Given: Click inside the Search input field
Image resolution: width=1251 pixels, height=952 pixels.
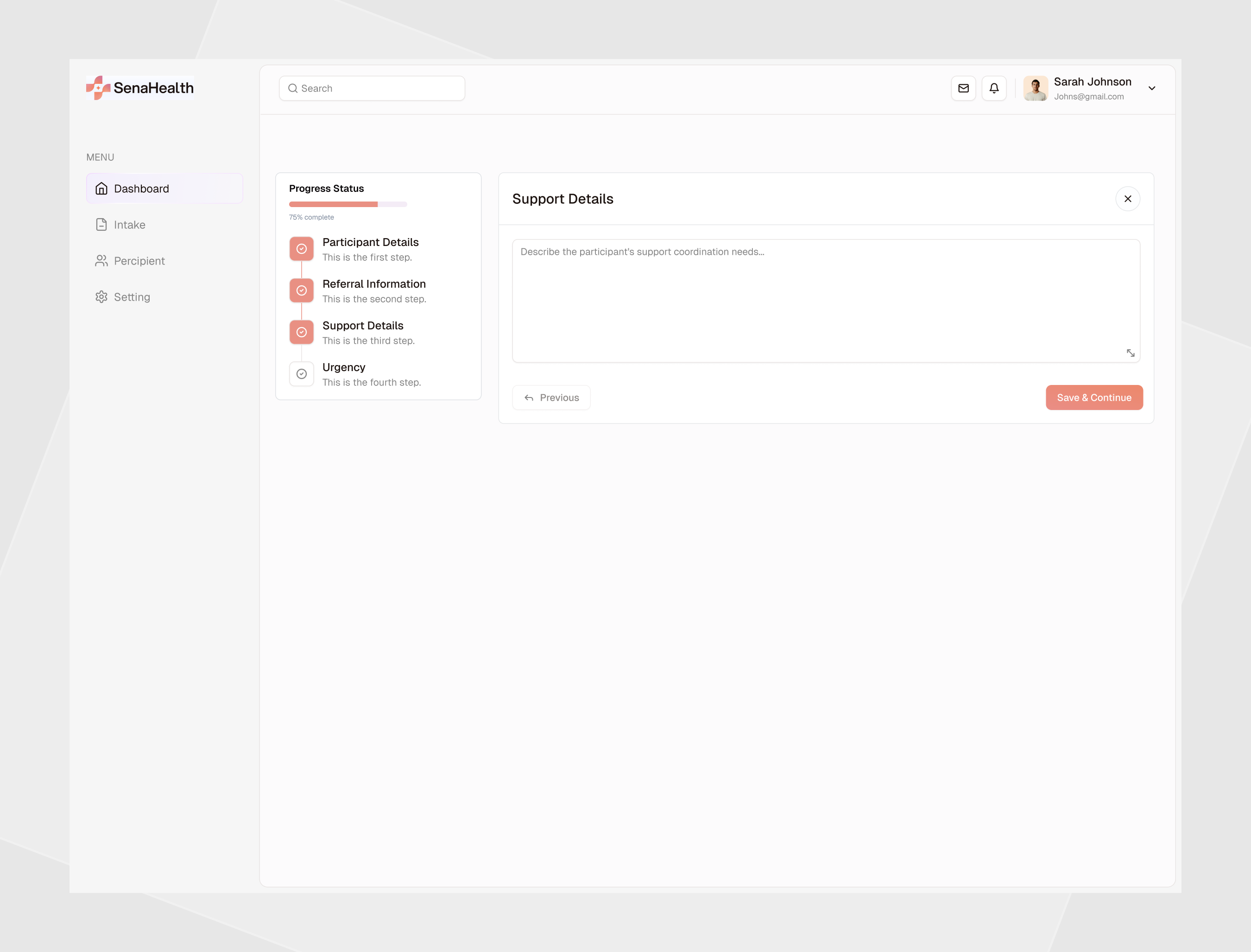Looking at the screenshot, I should [x=371, y=88].
